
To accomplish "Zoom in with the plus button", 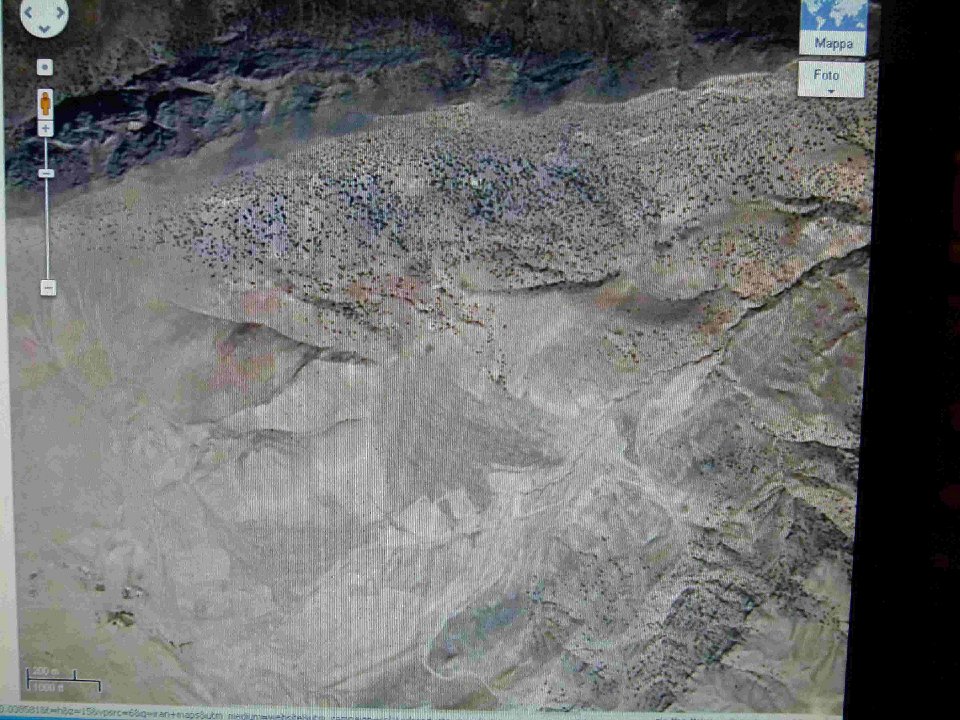I will click(x=46, y=129).
